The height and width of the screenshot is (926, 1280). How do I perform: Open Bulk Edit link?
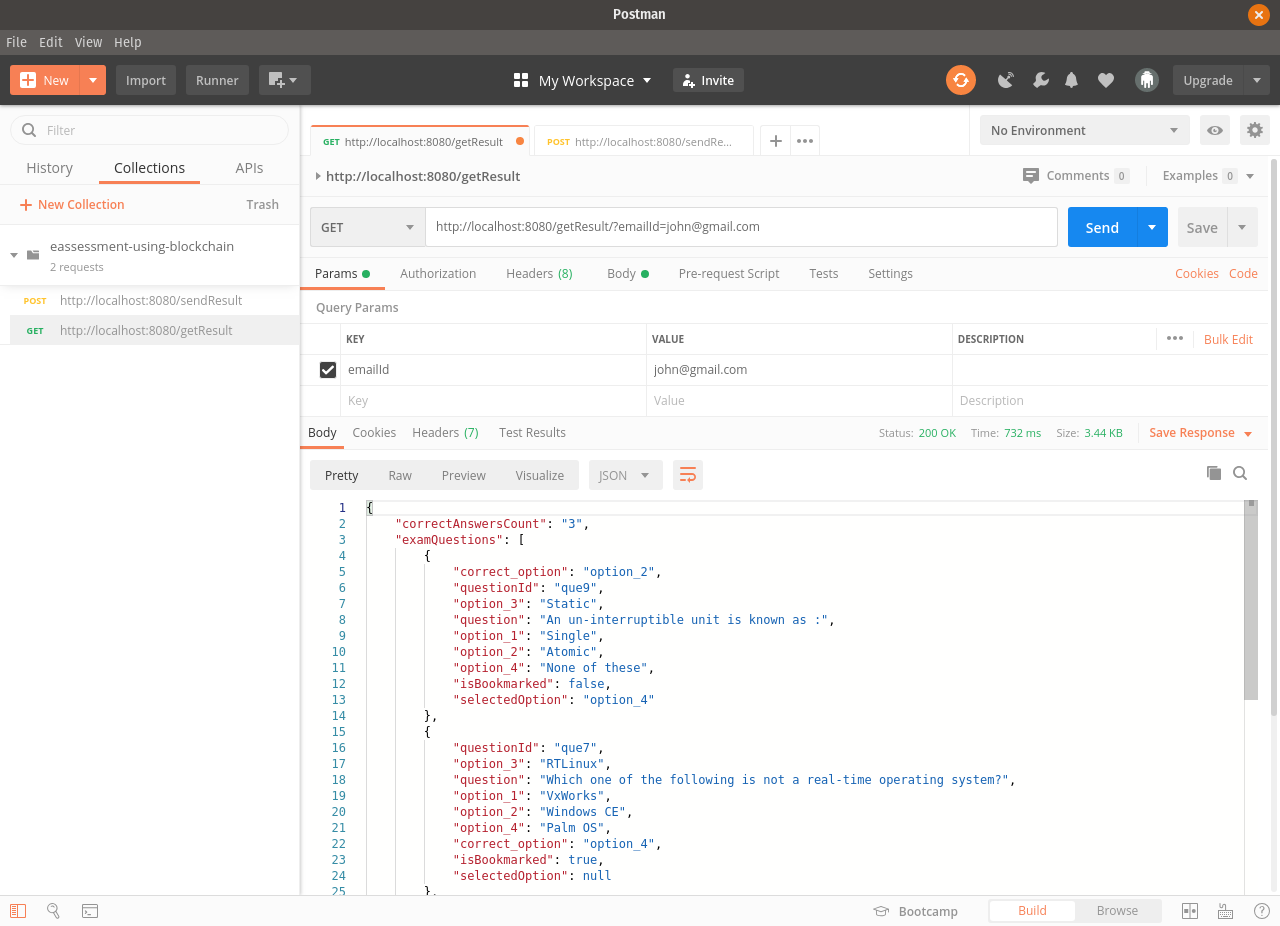(1228, 339)
